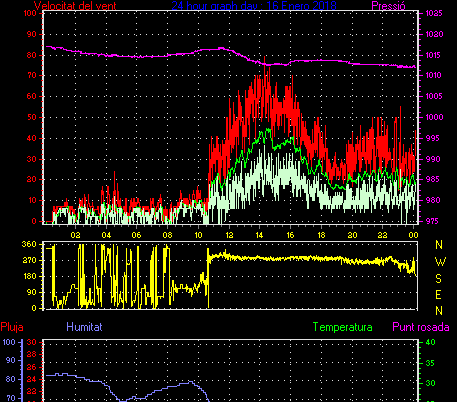The width and height of the screenshot is (457, 402).
Task: Click the magenta 'Punt rosada' label
Action: (421, 327)
